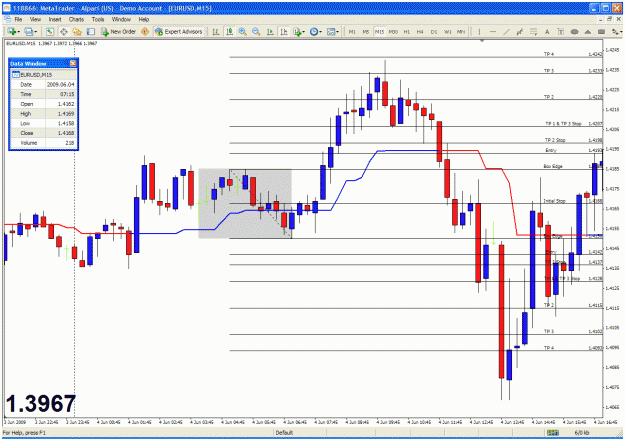The image size is (625, 439).
Task: Click the EURUSD,M15 row in Data Window
Action: coord(43,75)
